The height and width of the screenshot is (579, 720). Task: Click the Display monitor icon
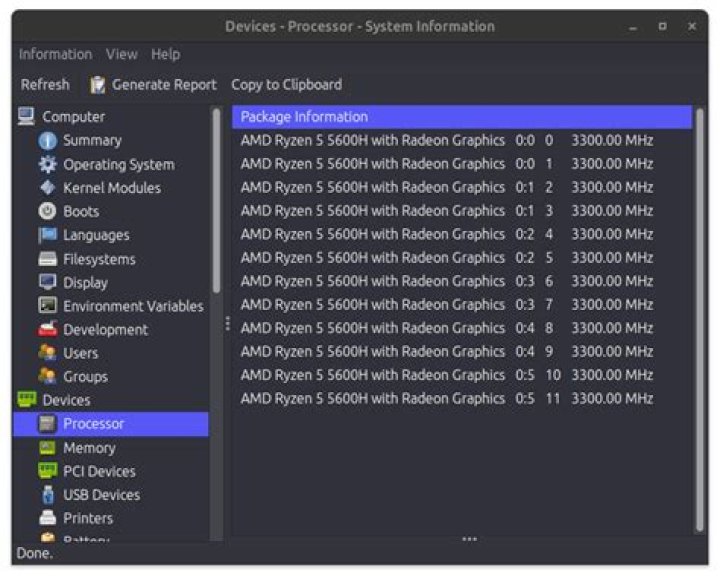(48, 282)
